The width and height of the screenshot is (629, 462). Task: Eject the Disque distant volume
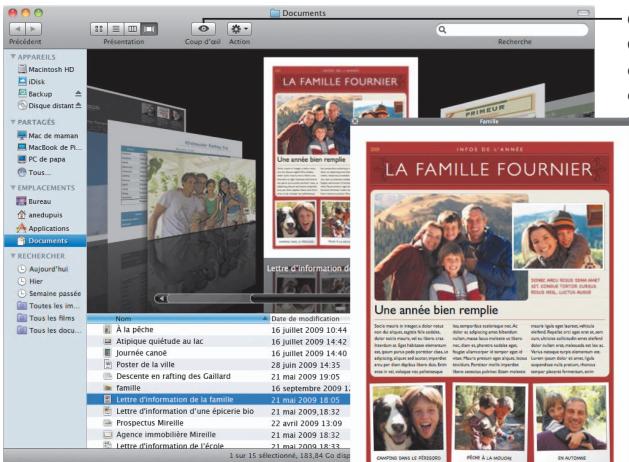79,105
